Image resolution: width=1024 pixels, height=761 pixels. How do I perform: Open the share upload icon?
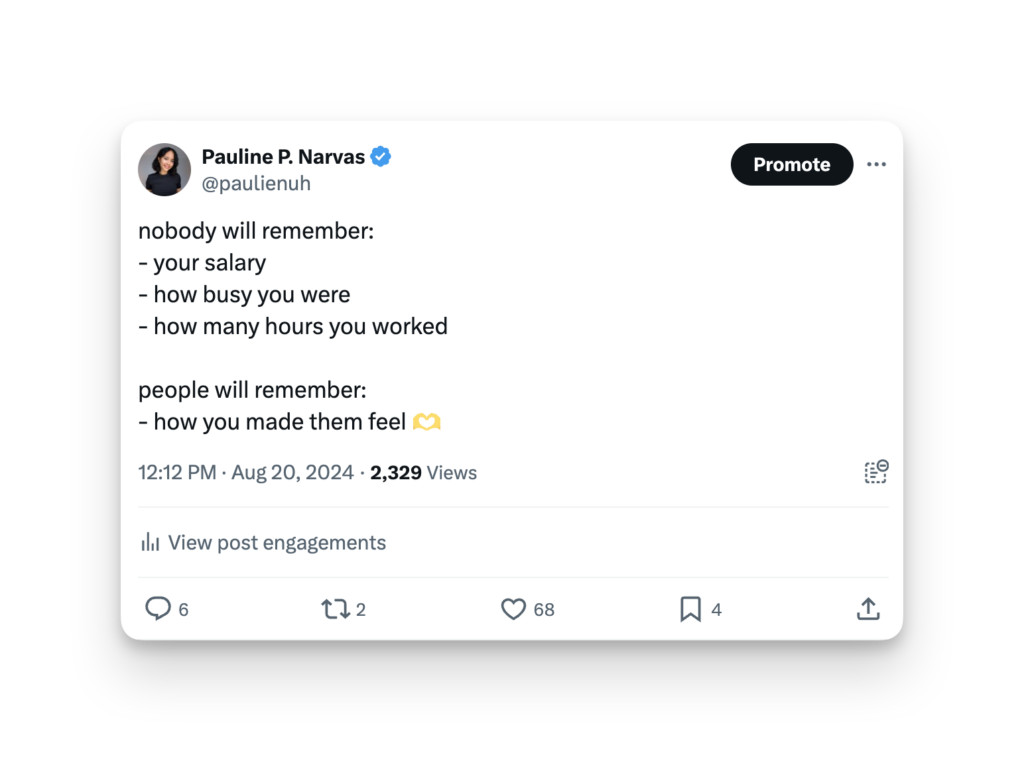(x=868, y=609)
